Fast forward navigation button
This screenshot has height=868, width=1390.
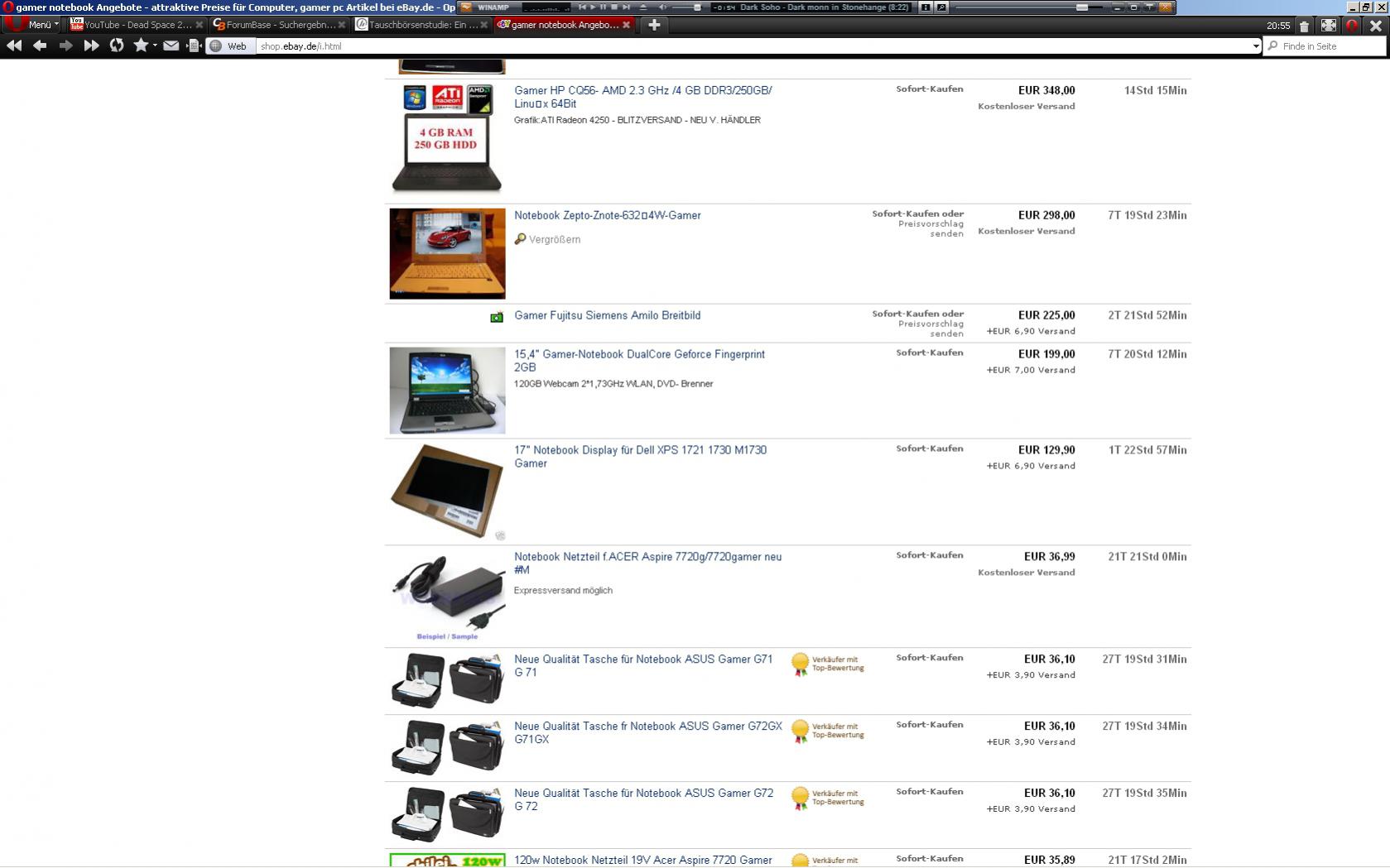[x=91, y=46]
